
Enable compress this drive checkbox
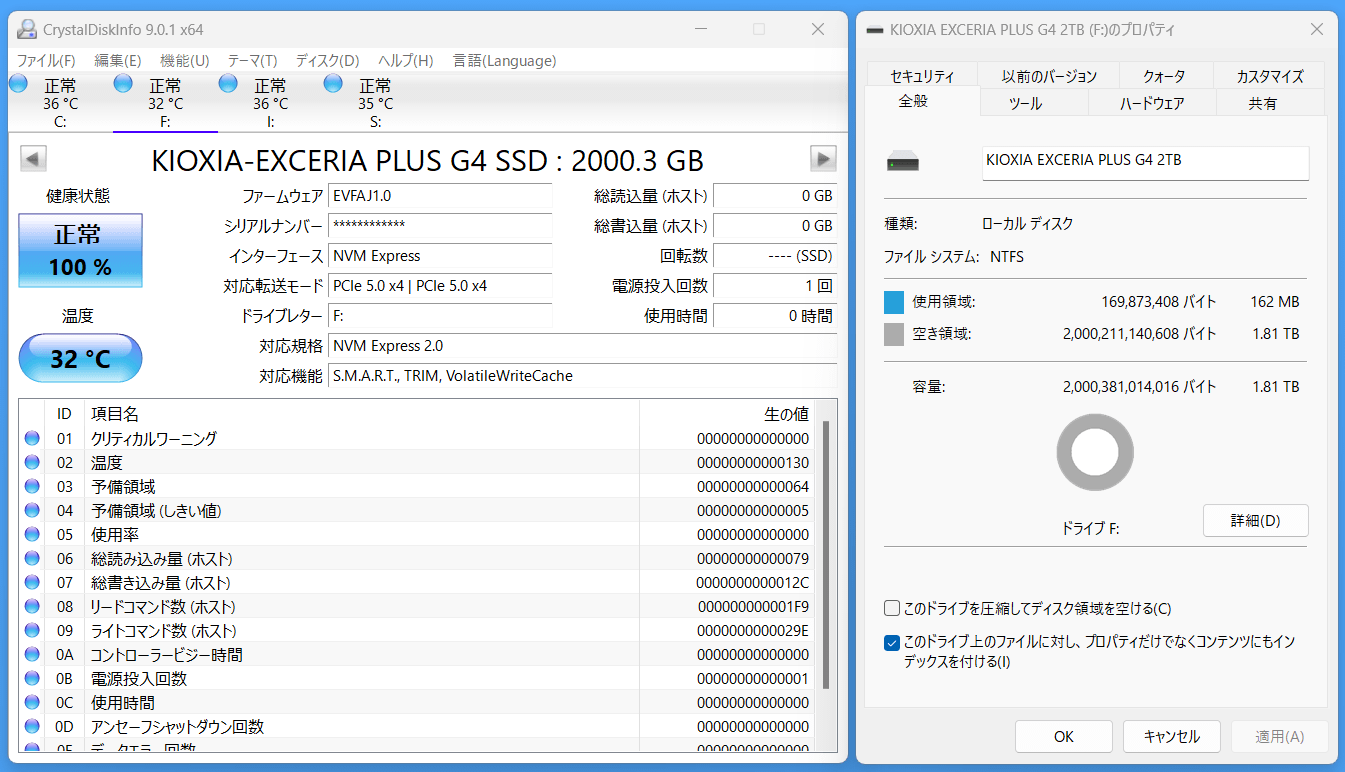[892, 608]
